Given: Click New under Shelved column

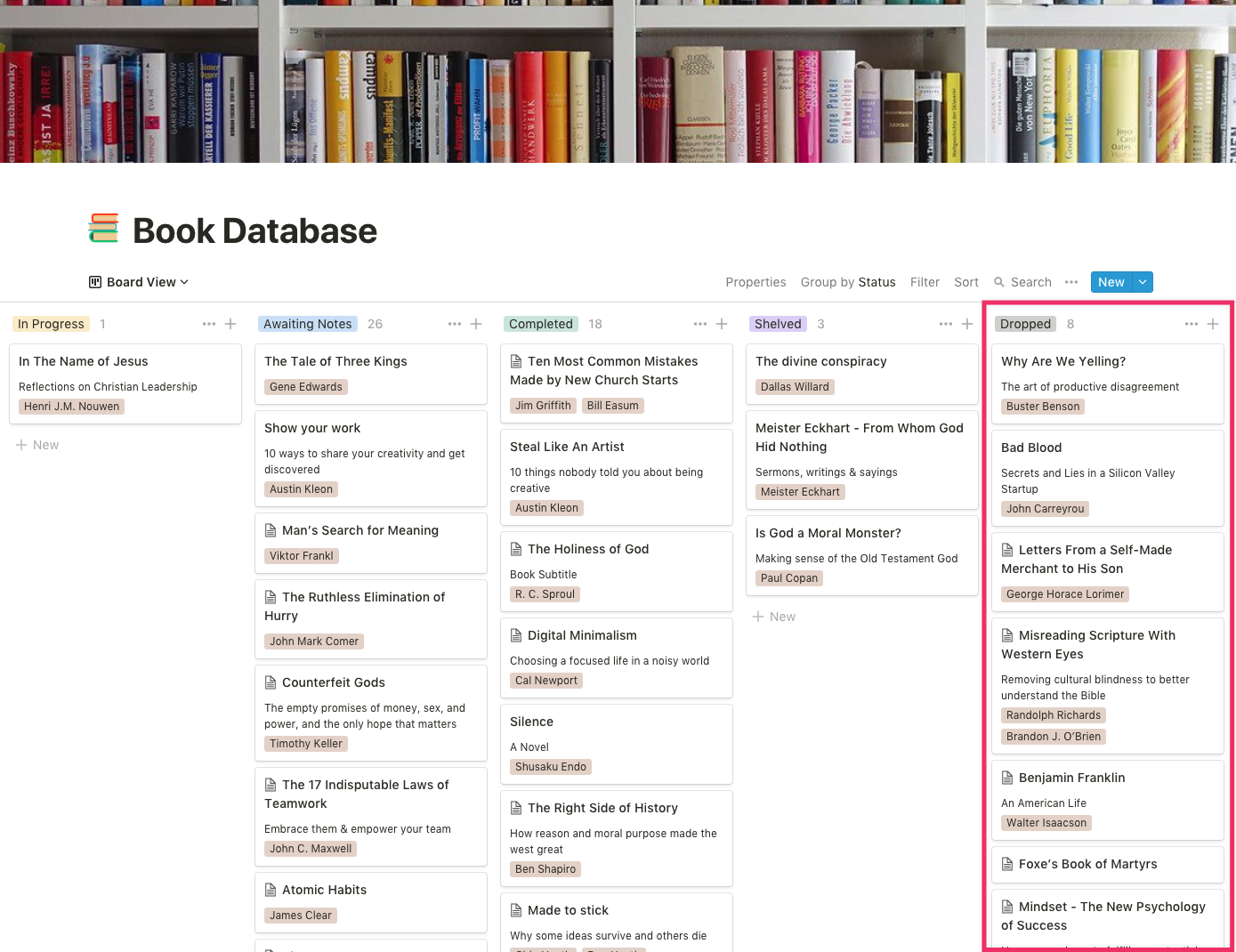Looking at the screenshot, I should click(x=774, y=617).
